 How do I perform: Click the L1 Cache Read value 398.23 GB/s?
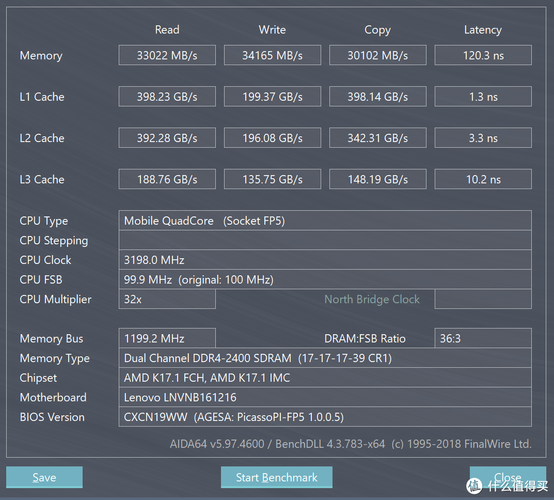point(167,96)
